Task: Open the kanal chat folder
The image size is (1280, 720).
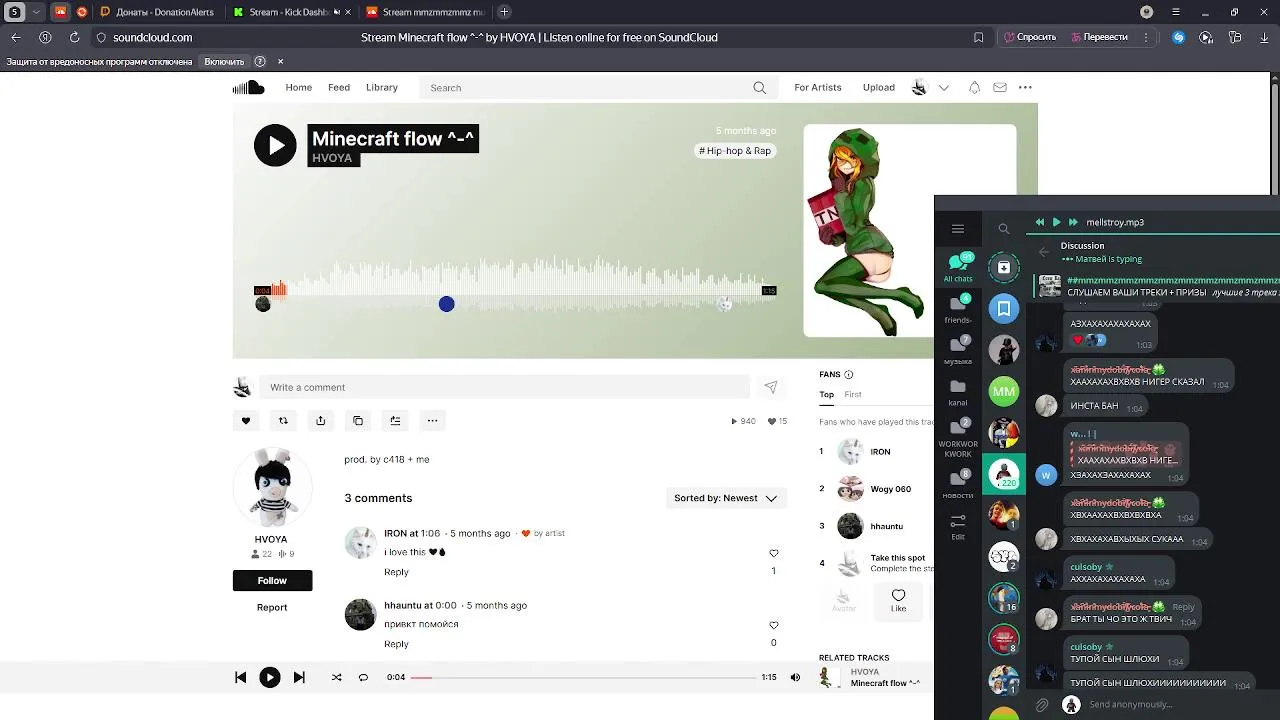Action: coord(958,391)
